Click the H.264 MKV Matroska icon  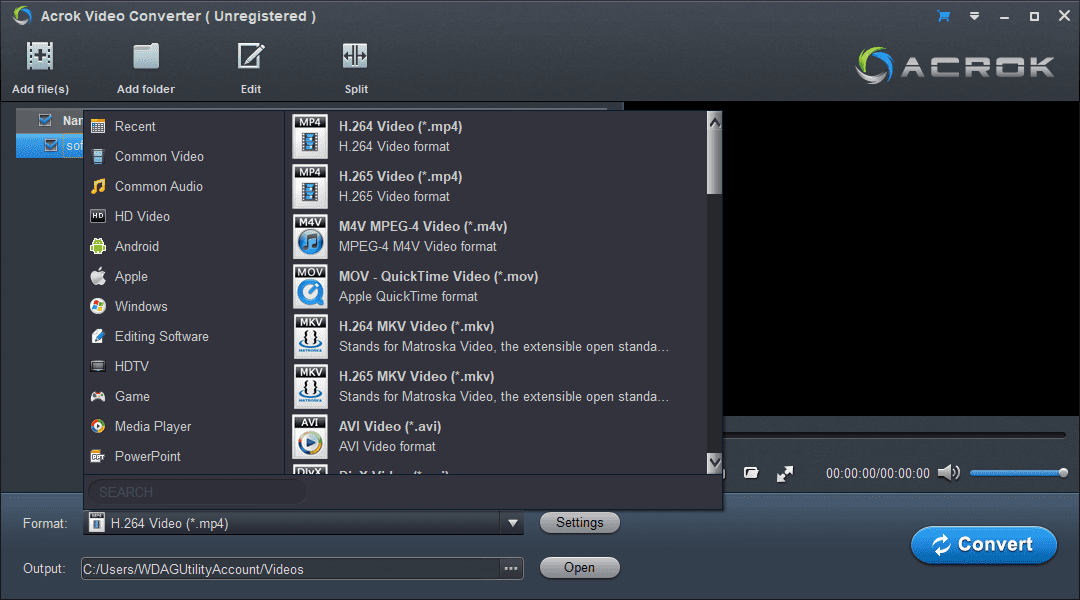coord(310,336)
